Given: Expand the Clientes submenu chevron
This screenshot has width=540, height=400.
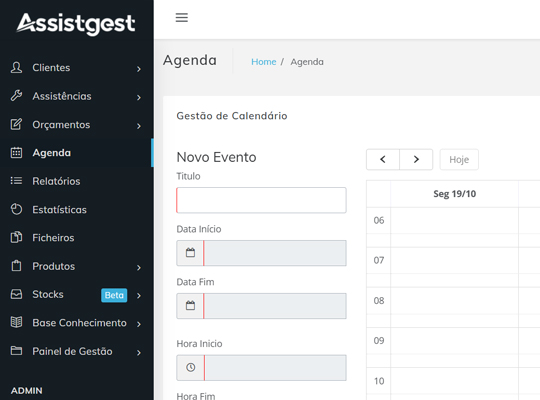Looking at the screenshot, I should pos(139,69).
